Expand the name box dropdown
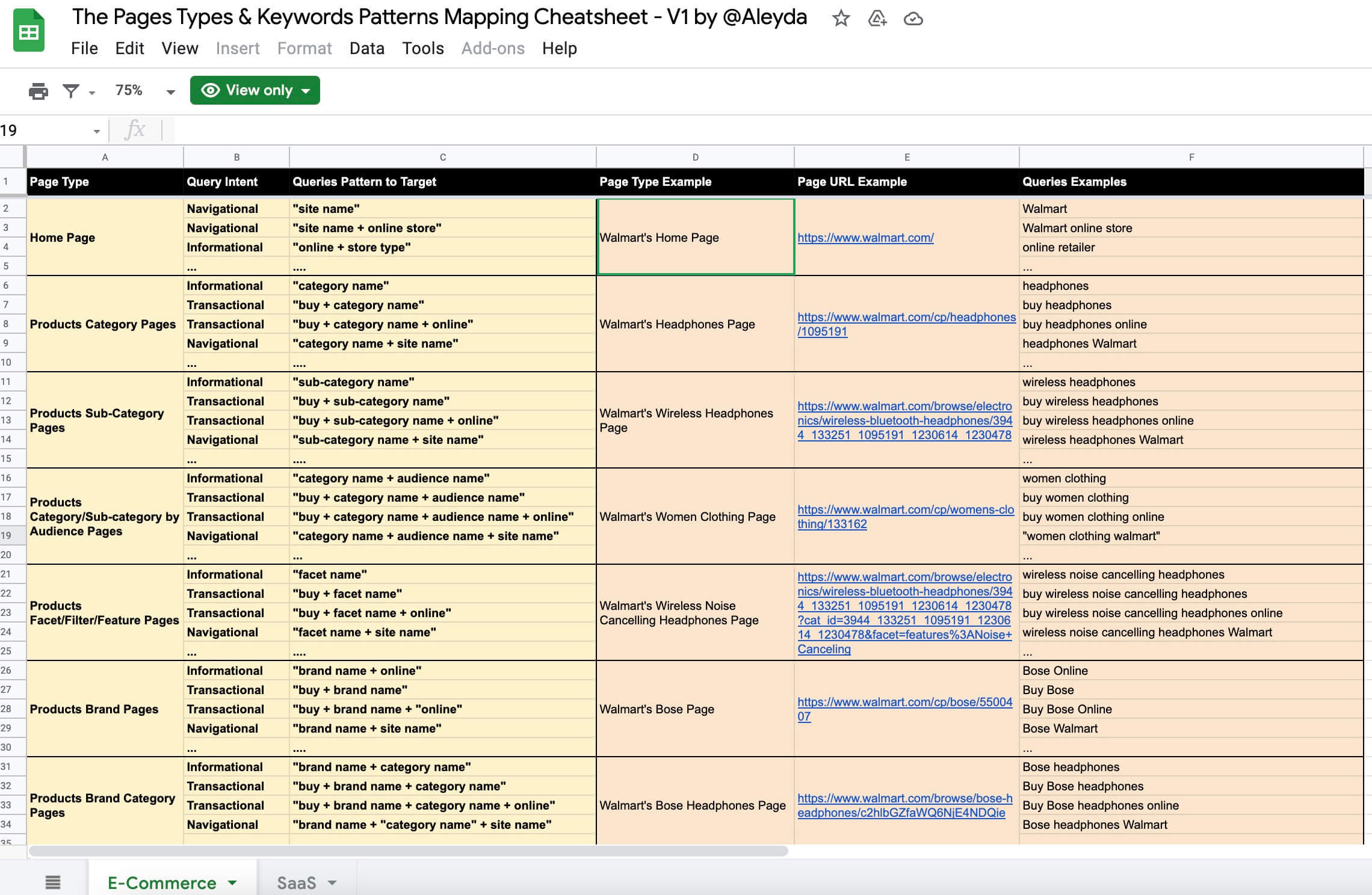 tap(96, 130)
